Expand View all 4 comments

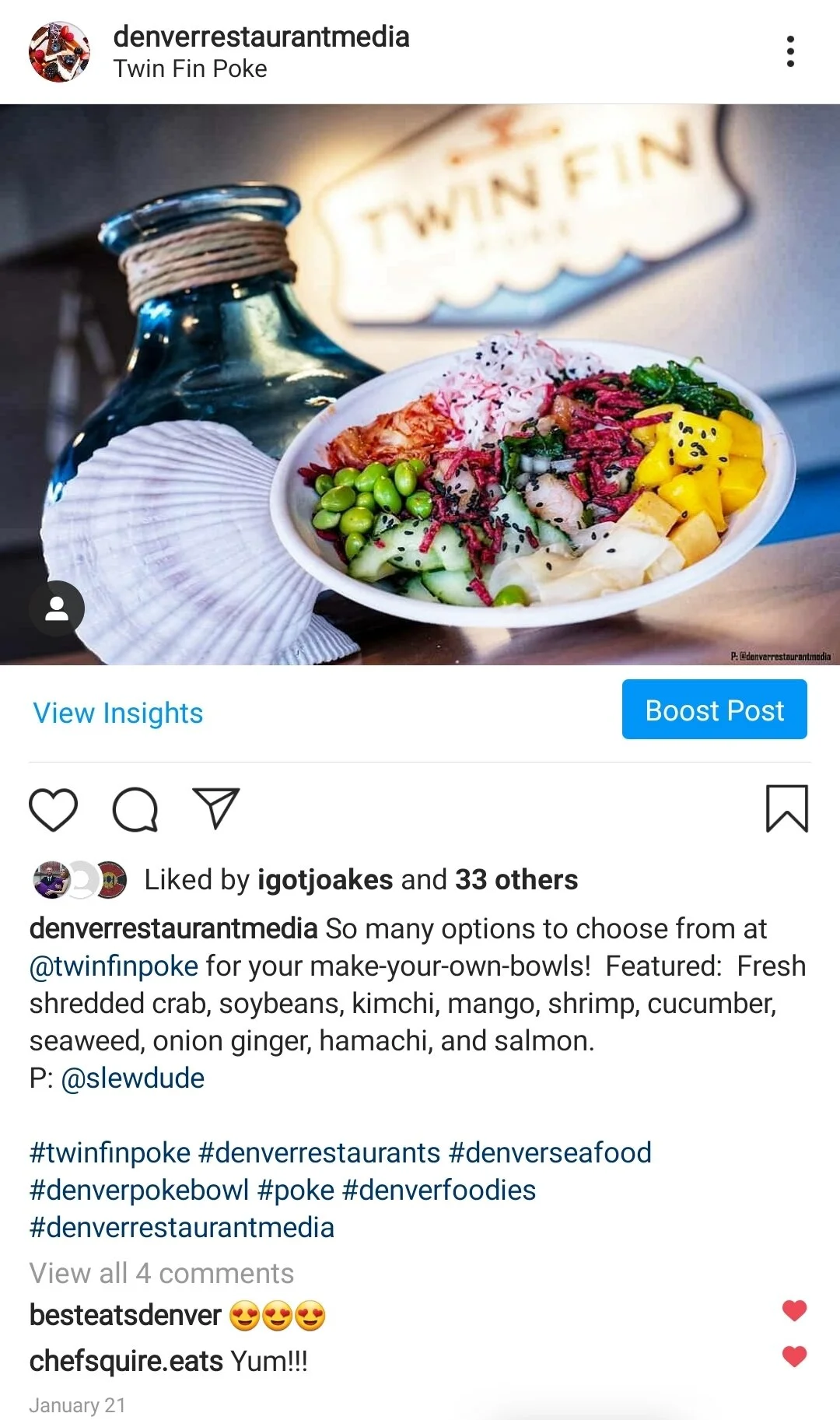coord(162,1273)
